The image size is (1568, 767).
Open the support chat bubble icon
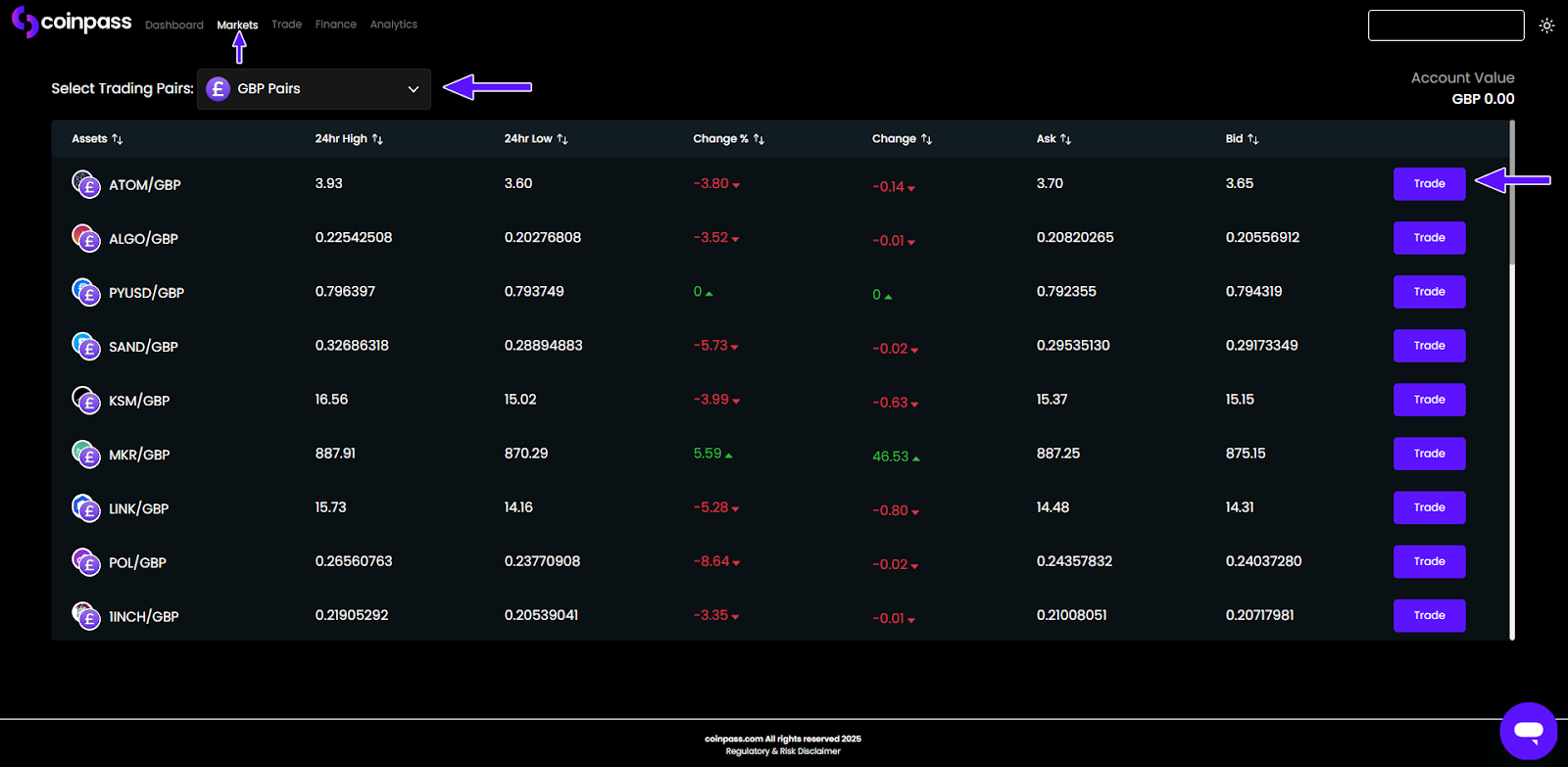tap(1528, 731)
